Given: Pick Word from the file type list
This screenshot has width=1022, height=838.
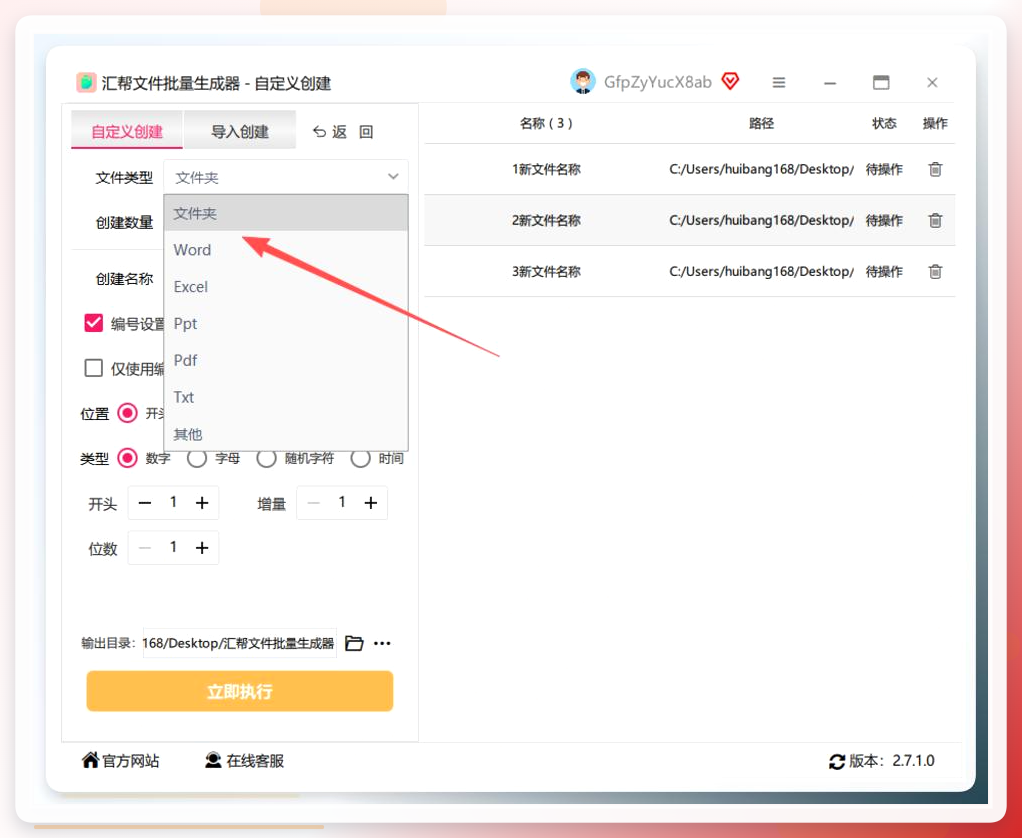Looking at the screenshot, I should pyautogui.click(x=286, y=250).
